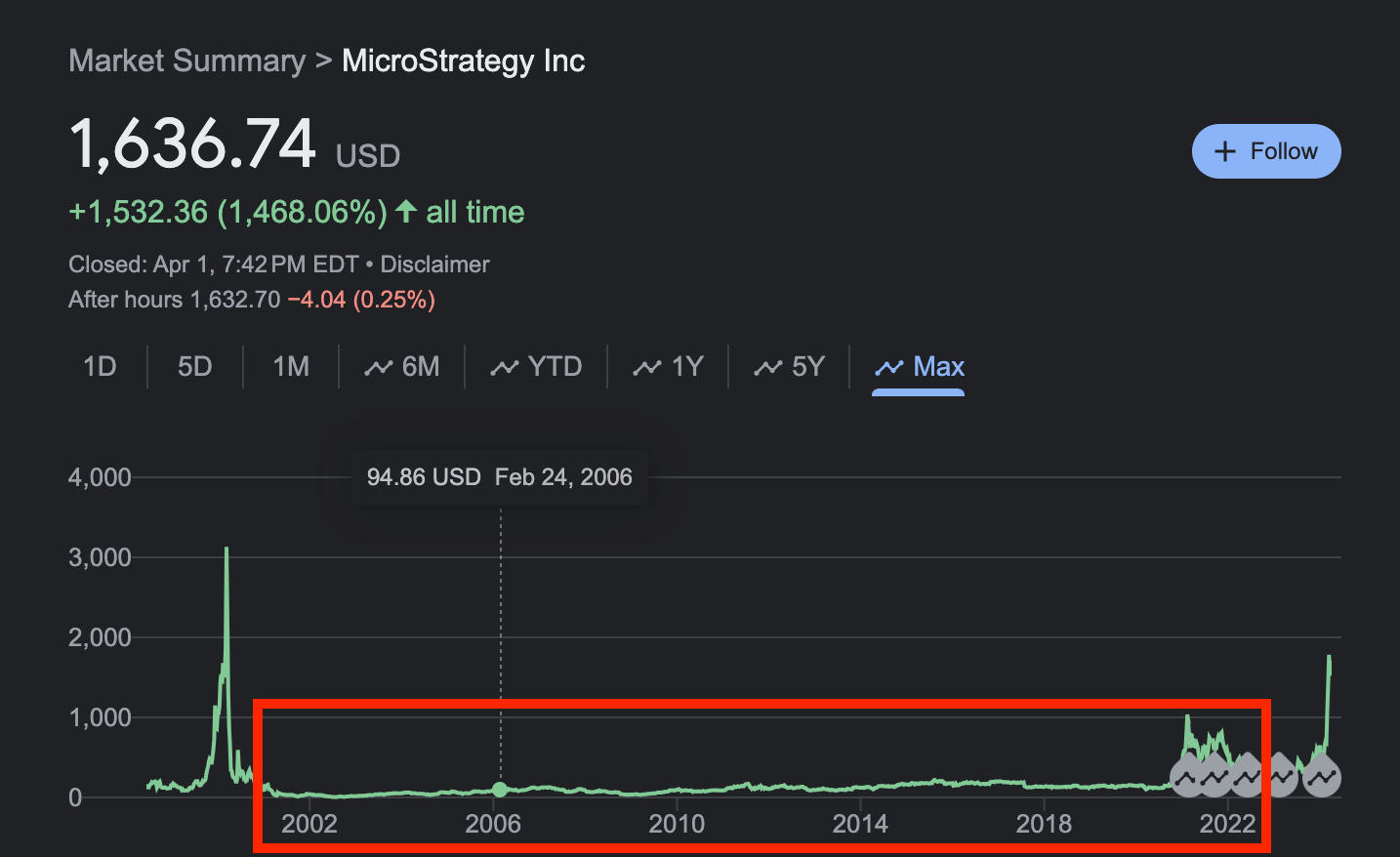Click the 1,636.74 price value
The image size is (1400, 857).
click(192, 144)
